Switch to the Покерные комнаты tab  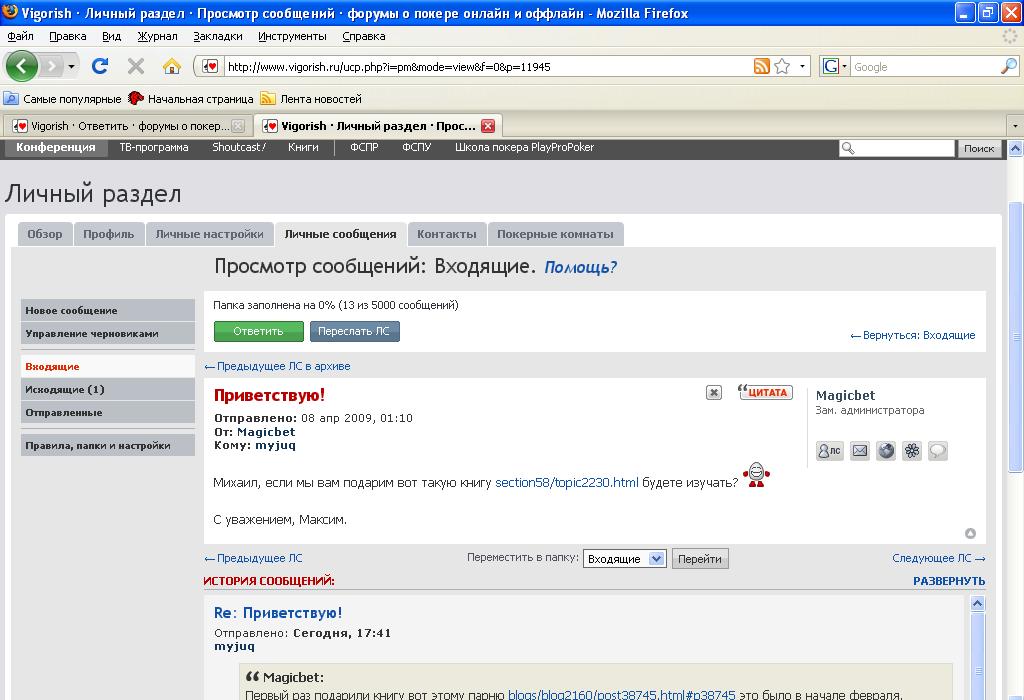click(555, 234)
